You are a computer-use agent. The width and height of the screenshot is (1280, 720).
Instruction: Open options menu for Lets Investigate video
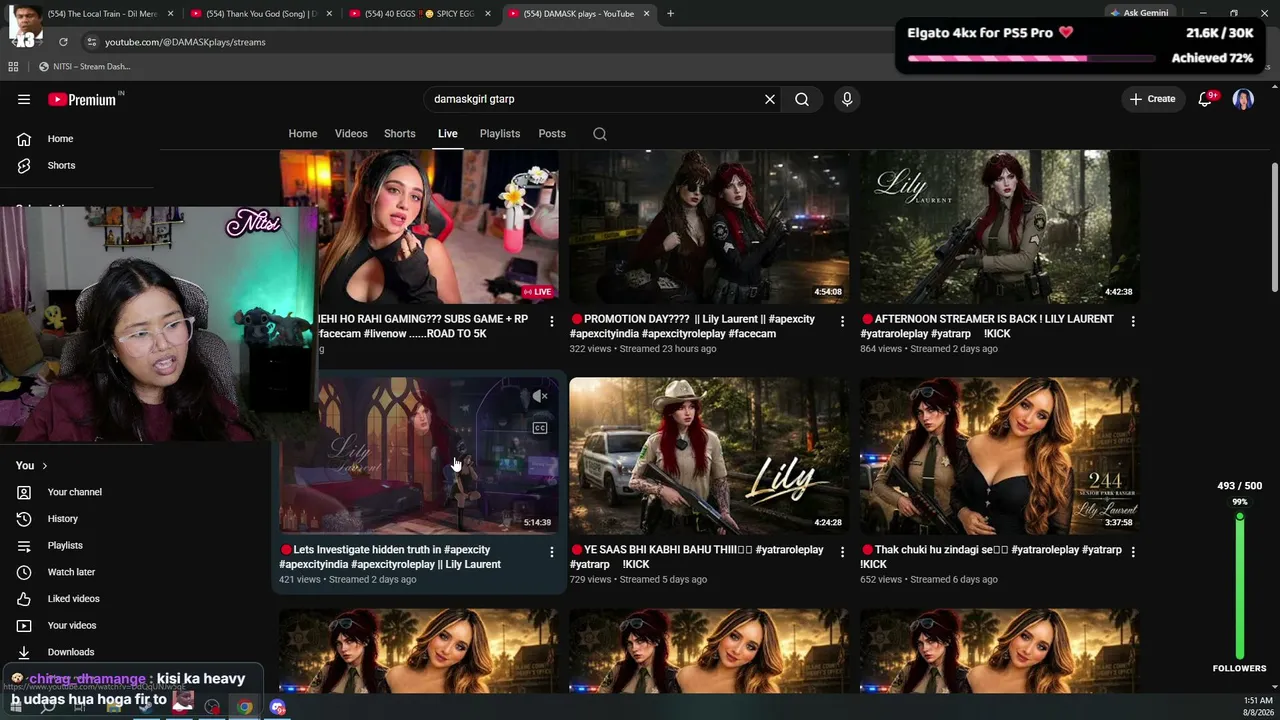click(551, 552)
